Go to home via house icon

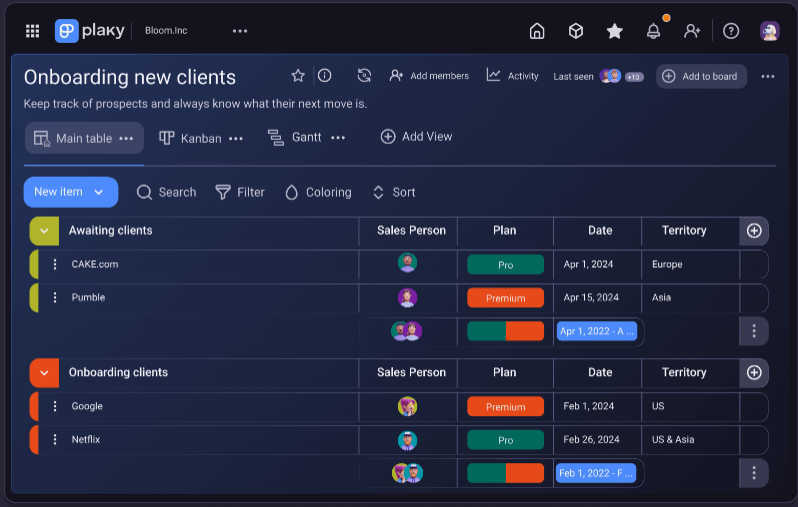537,31
